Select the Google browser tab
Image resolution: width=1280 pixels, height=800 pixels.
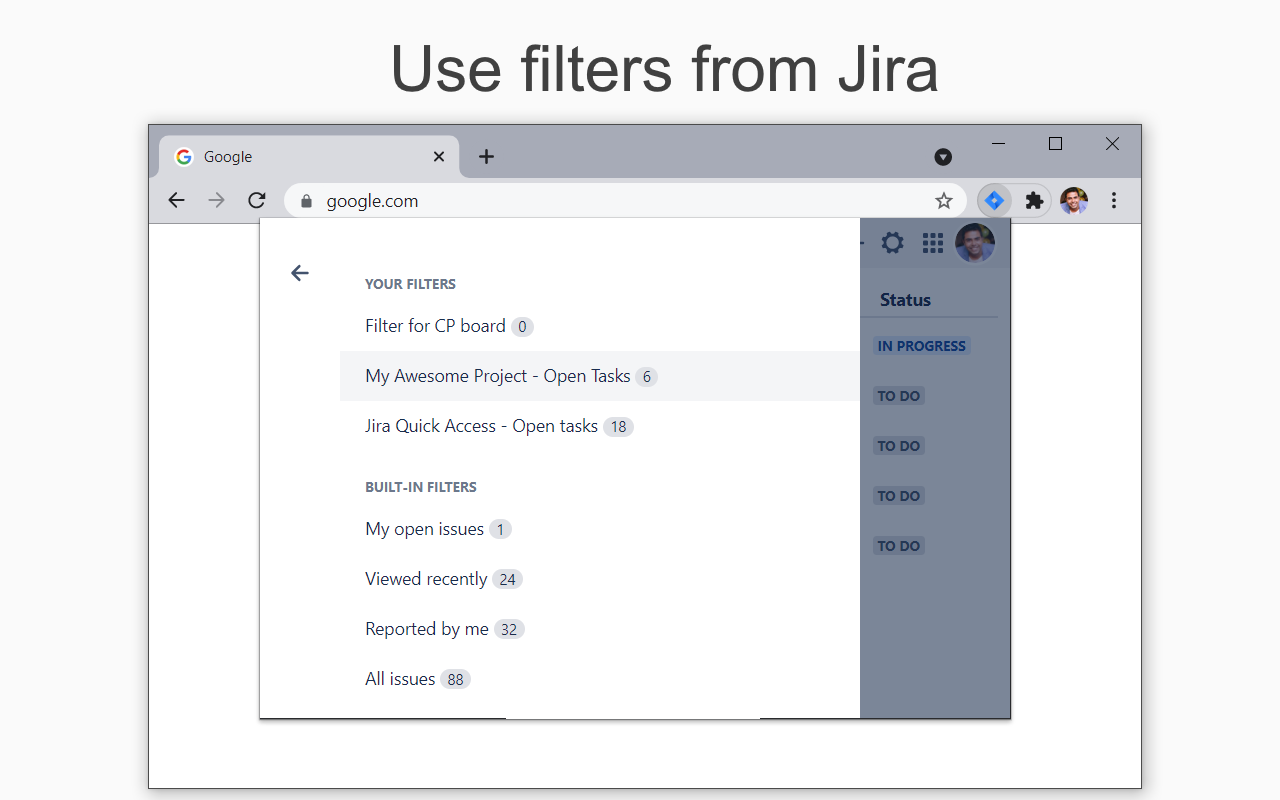pyautogui.click(x=309, y=157)
